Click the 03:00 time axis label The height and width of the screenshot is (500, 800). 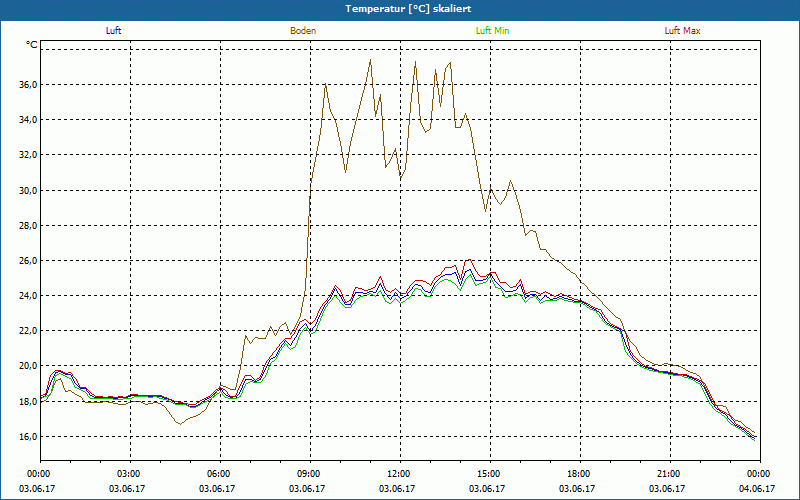point(130,474)
